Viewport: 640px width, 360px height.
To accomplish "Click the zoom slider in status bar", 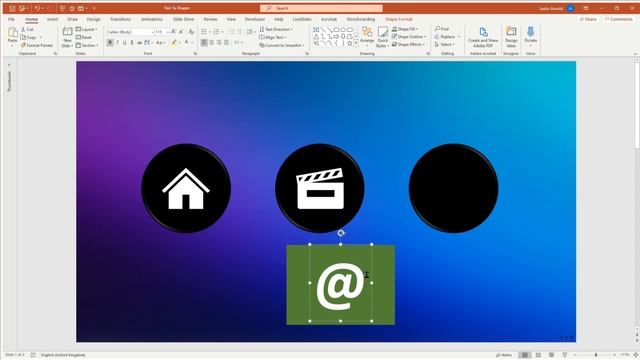I will point(596,355).
